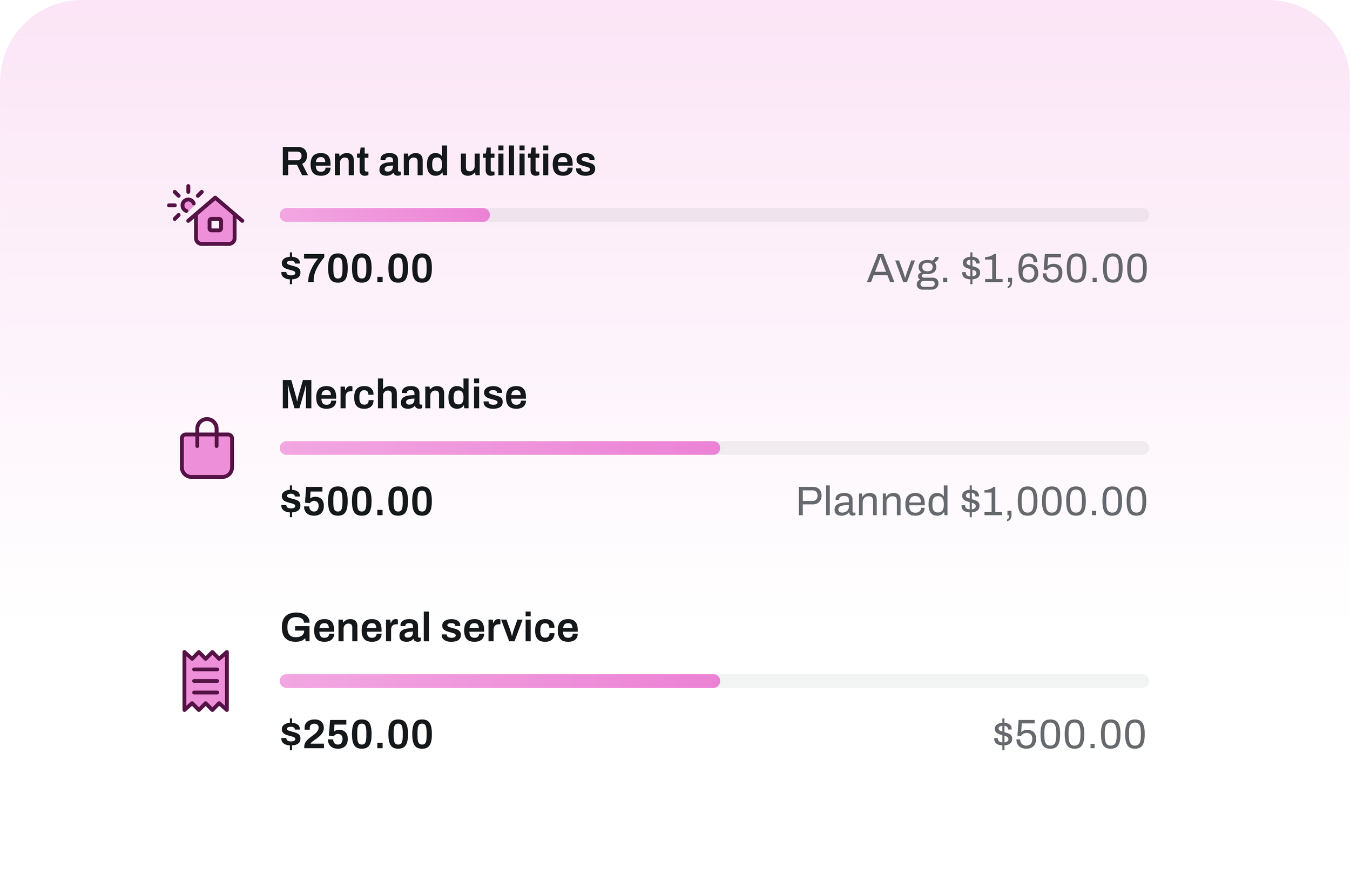Click the unfilled track of General service bar
Viewport: 1350px width, 896px height.
tap(935, 681)
